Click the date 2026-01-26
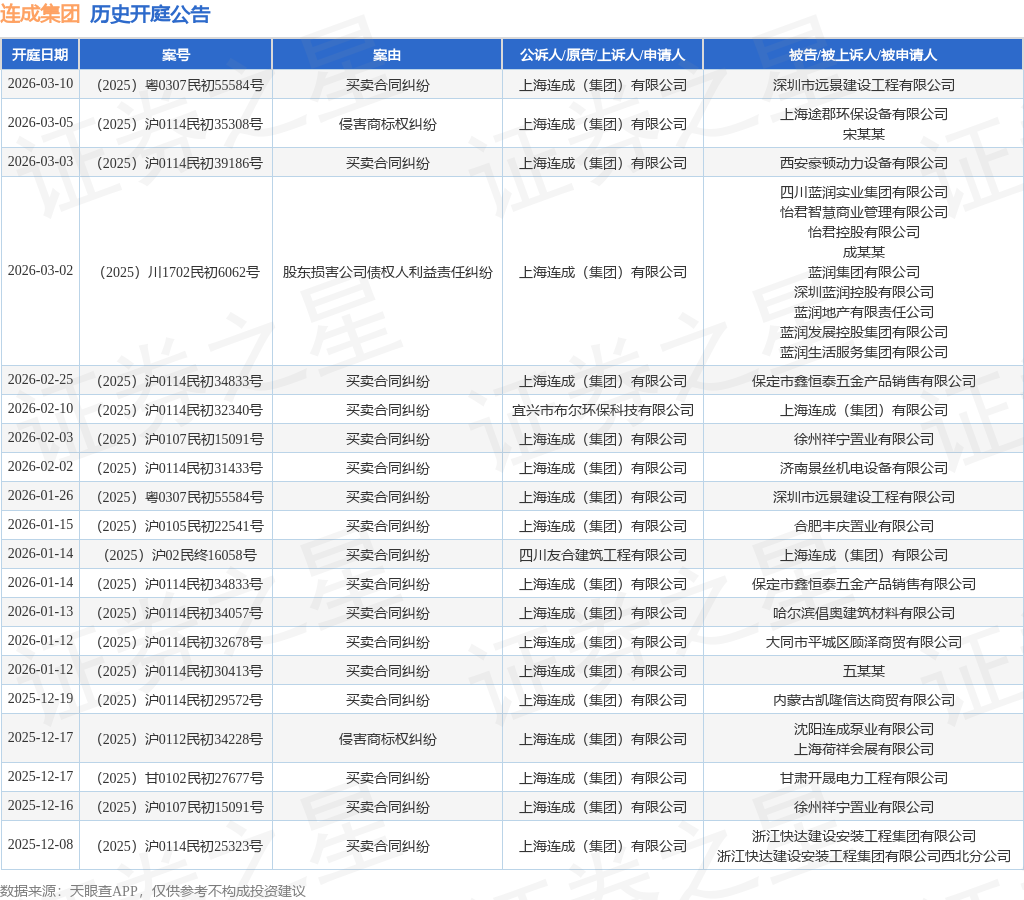The height and width of the screenshot is (900, 1024). (x=40, y=496)
